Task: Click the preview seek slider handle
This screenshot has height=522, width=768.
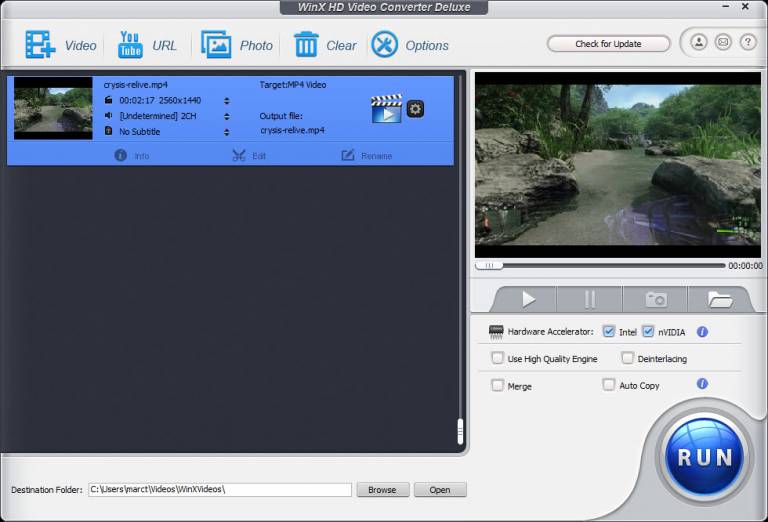Action: pyautogui.click(x=489, y=265)
